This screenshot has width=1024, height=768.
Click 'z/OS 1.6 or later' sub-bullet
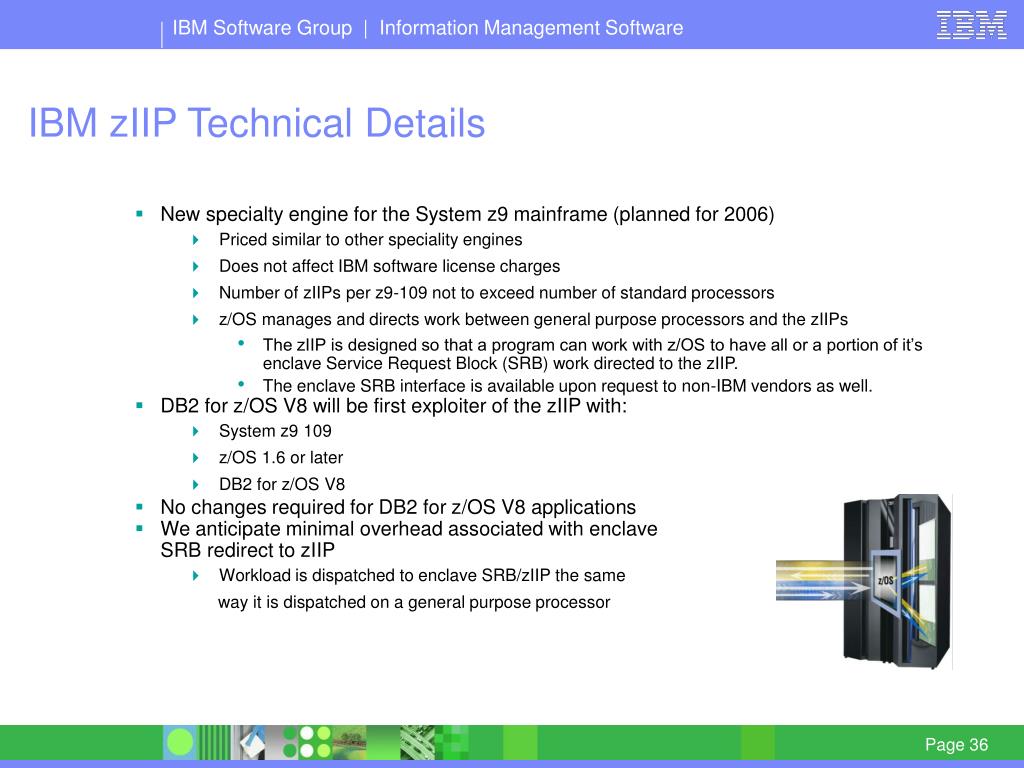point(281,458)
